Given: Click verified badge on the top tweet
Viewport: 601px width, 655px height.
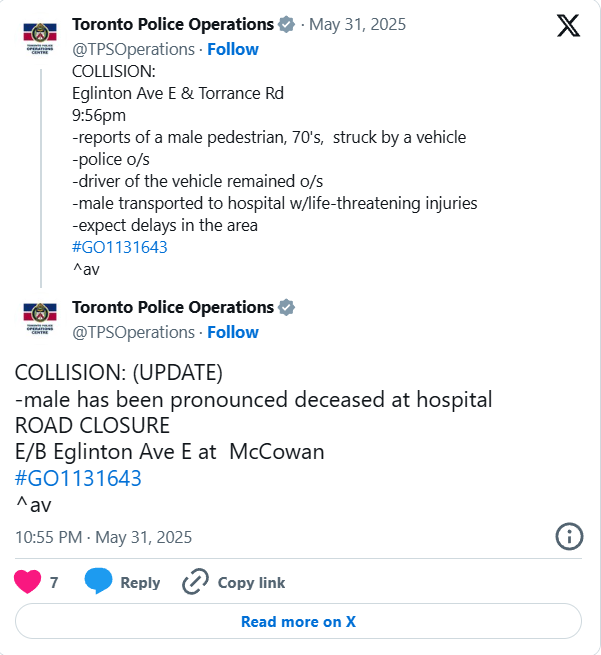Looking at the screenshot, I should tap(286, 25).
